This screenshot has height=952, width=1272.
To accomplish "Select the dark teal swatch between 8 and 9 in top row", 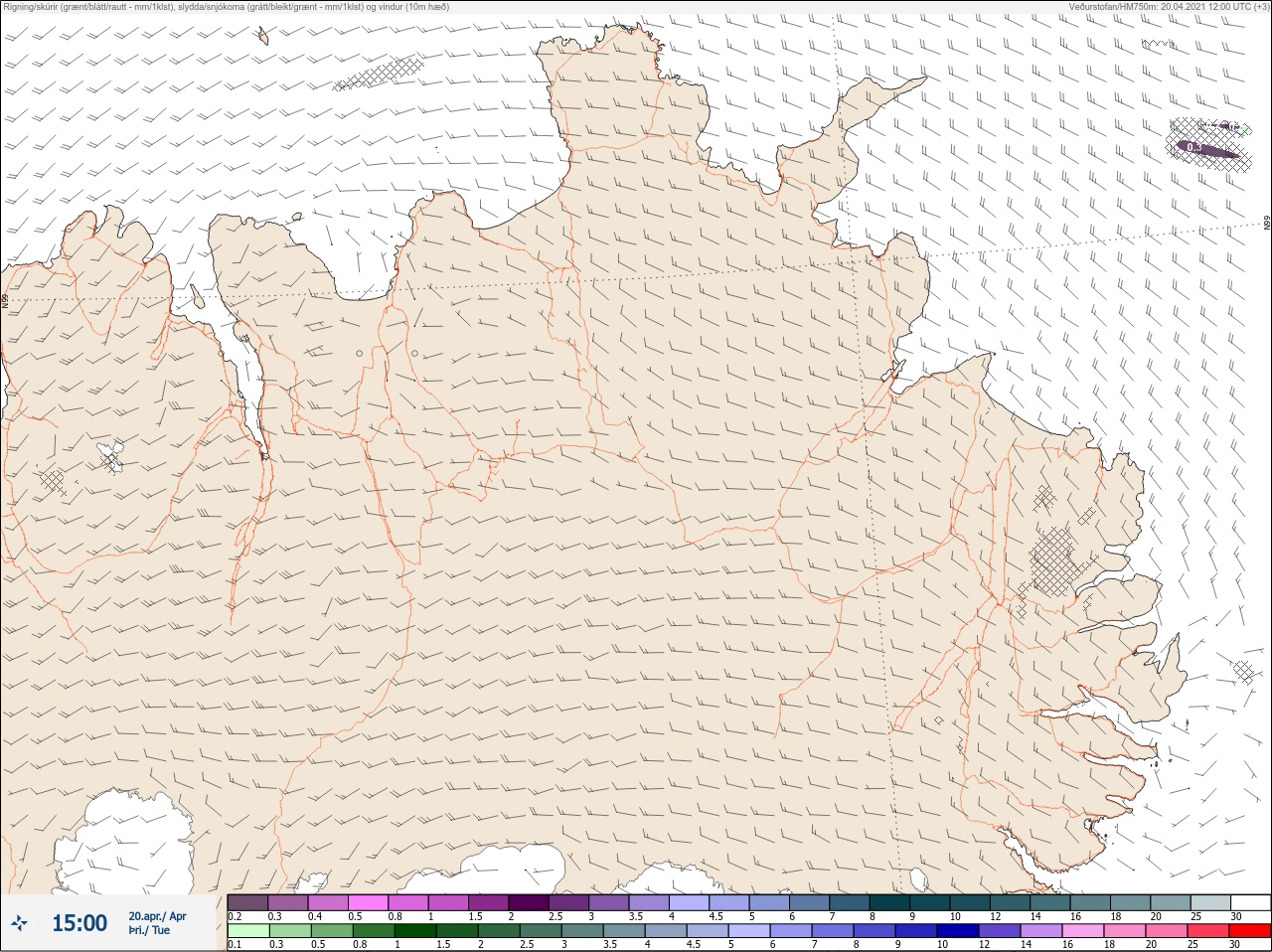I will [889, 902].
